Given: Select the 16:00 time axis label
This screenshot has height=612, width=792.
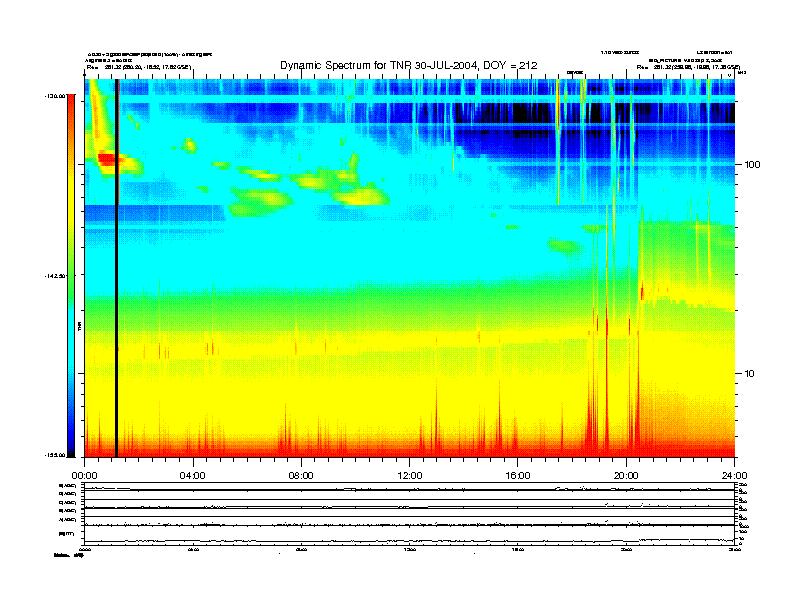Looking at the screenshot, I should tap(518, 476).
